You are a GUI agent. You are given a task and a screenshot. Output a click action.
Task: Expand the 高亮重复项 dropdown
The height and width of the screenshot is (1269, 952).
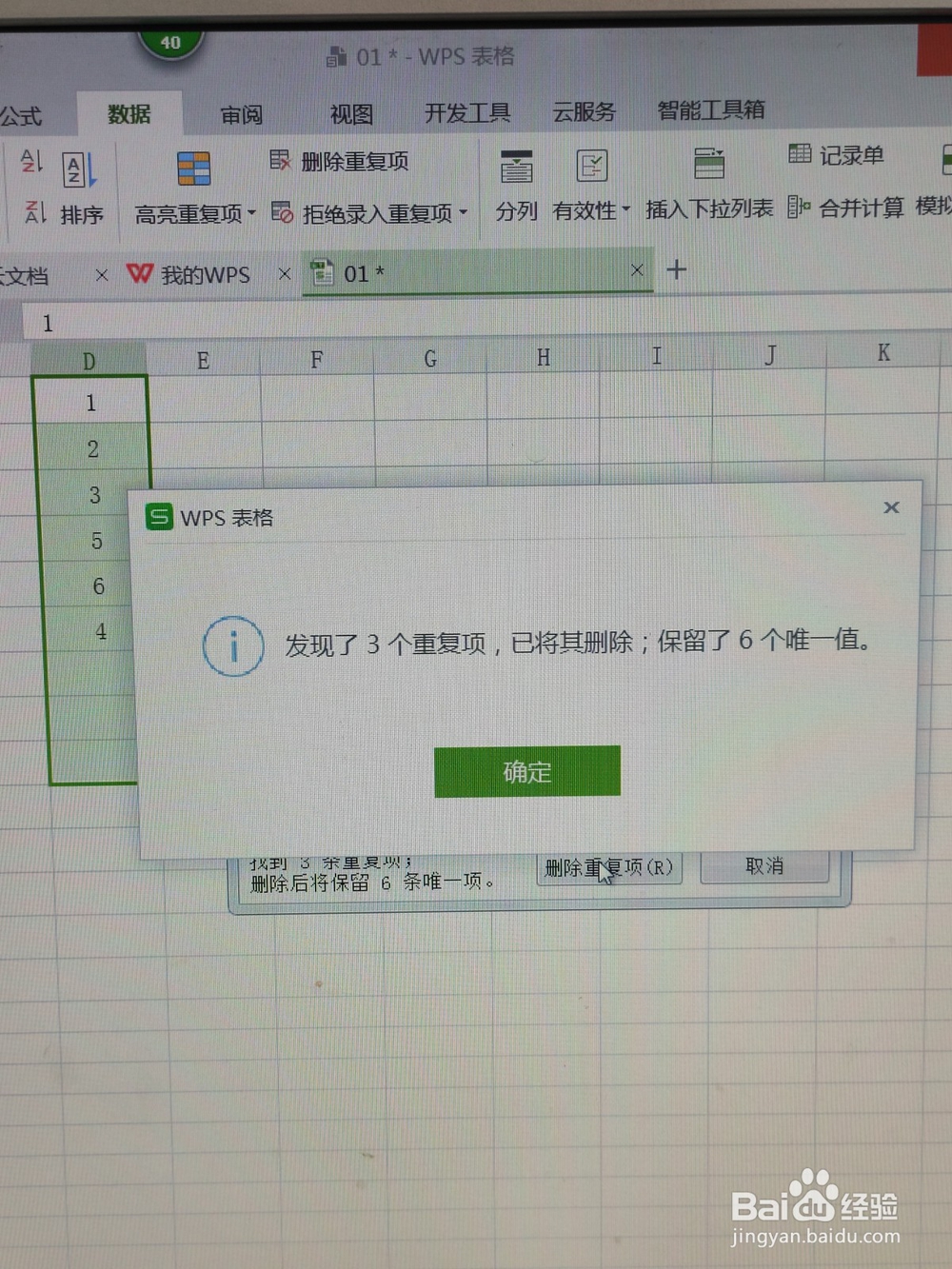(252, 213)
